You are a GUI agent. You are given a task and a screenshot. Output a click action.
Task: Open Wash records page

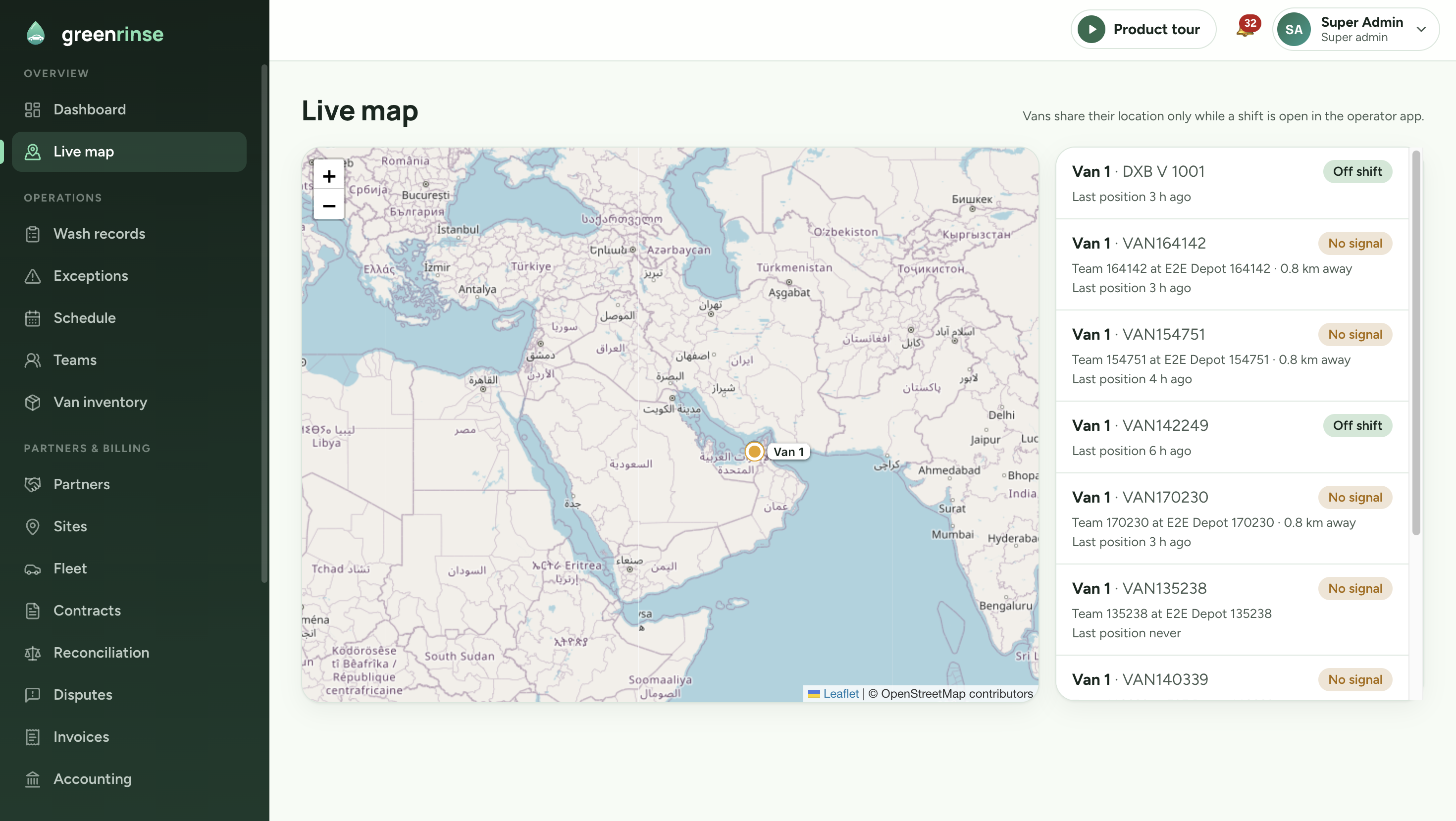pos(129,234)
